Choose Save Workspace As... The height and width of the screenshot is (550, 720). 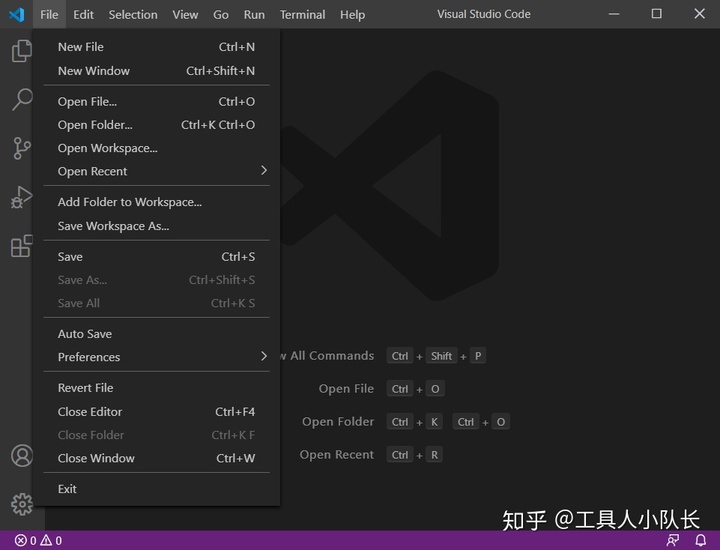coord(156,226)
